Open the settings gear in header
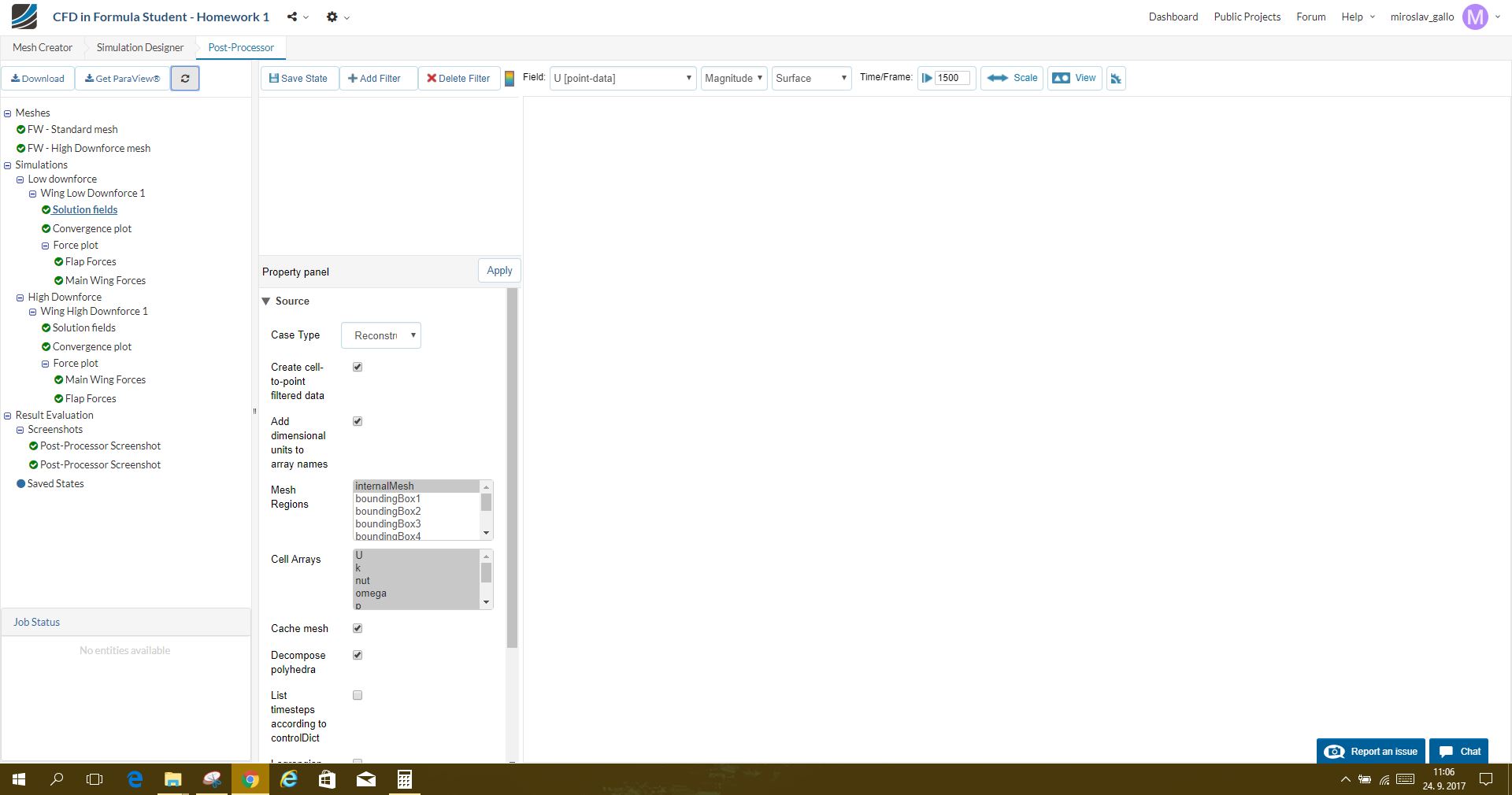 tap(332, 17)
